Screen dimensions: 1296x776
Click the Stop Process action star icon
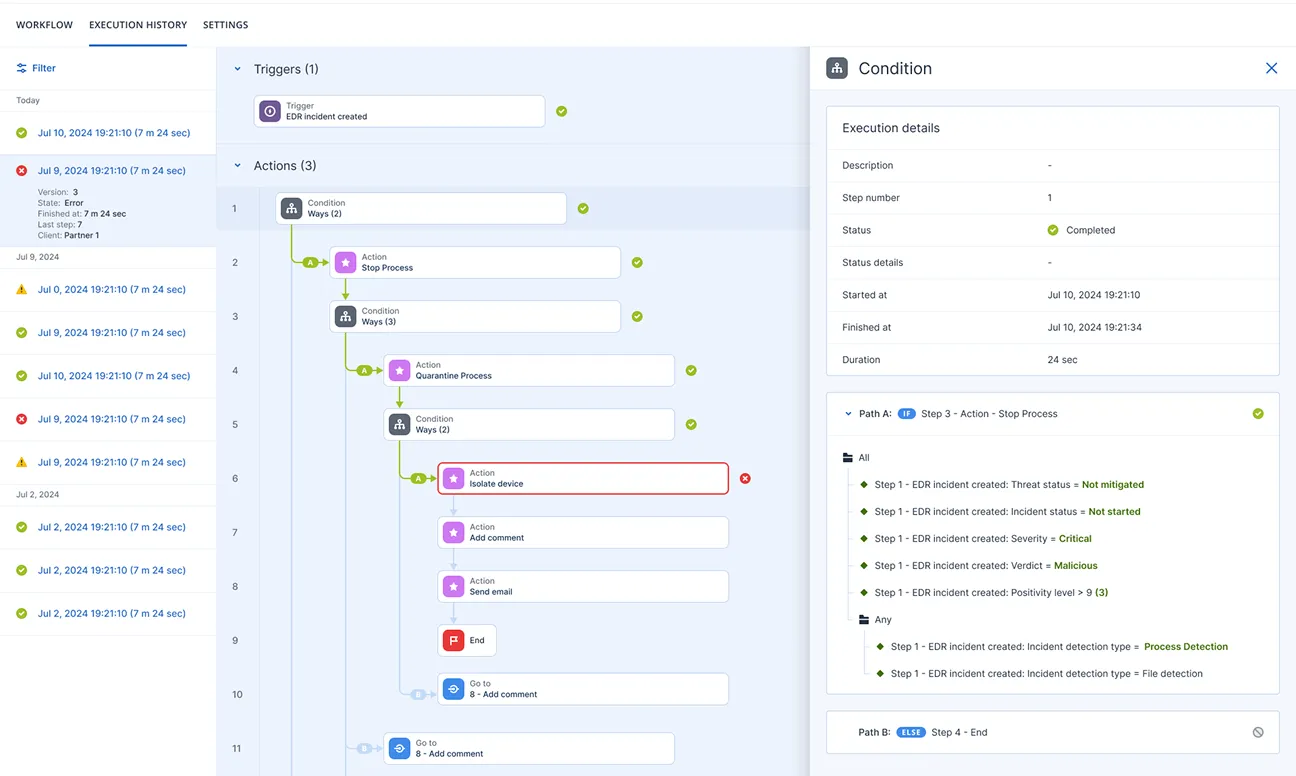[345, 263]
